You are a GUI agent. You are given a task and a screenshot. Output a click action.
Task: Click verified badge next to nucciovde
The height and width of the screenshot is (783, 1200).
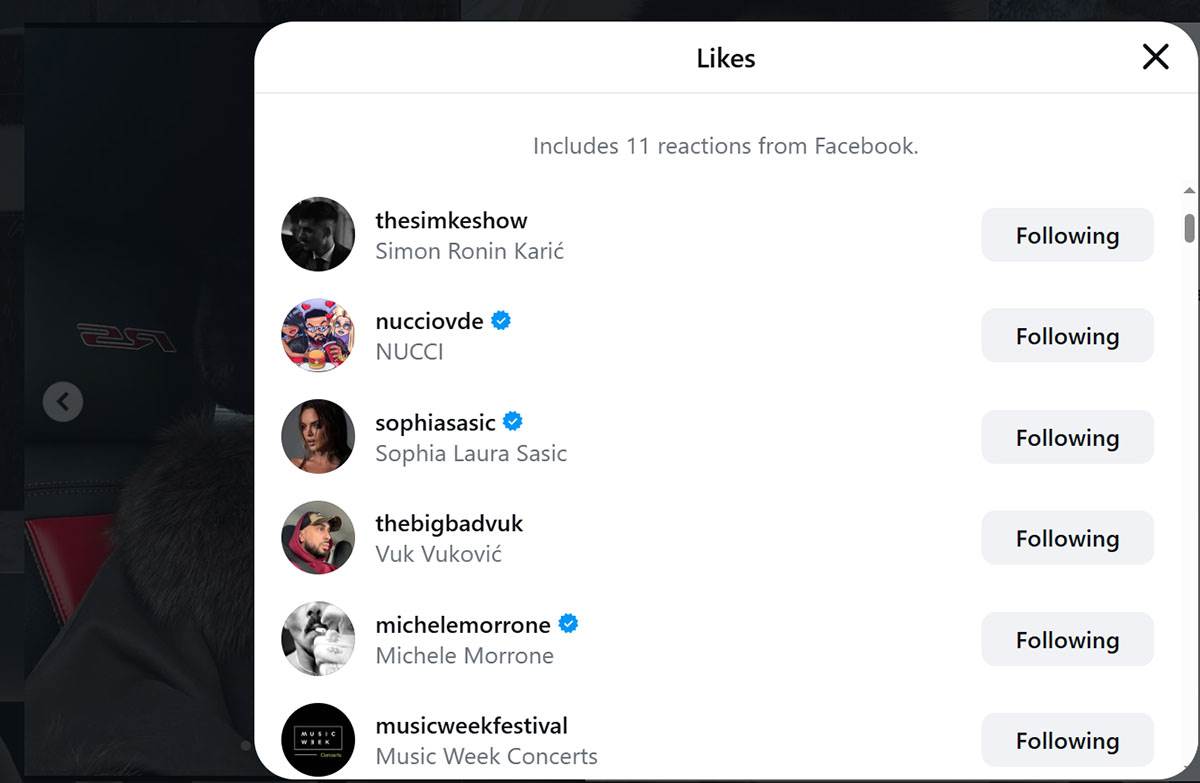(501, 321)
